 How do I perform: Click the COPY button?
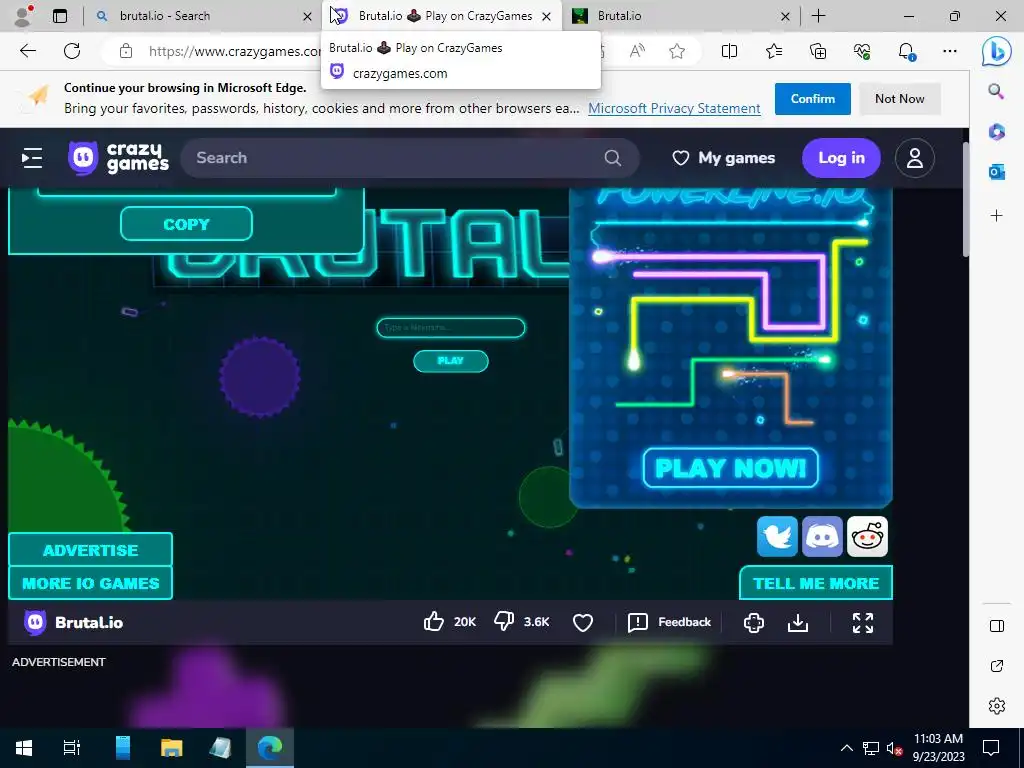click(x=186, y=224)
